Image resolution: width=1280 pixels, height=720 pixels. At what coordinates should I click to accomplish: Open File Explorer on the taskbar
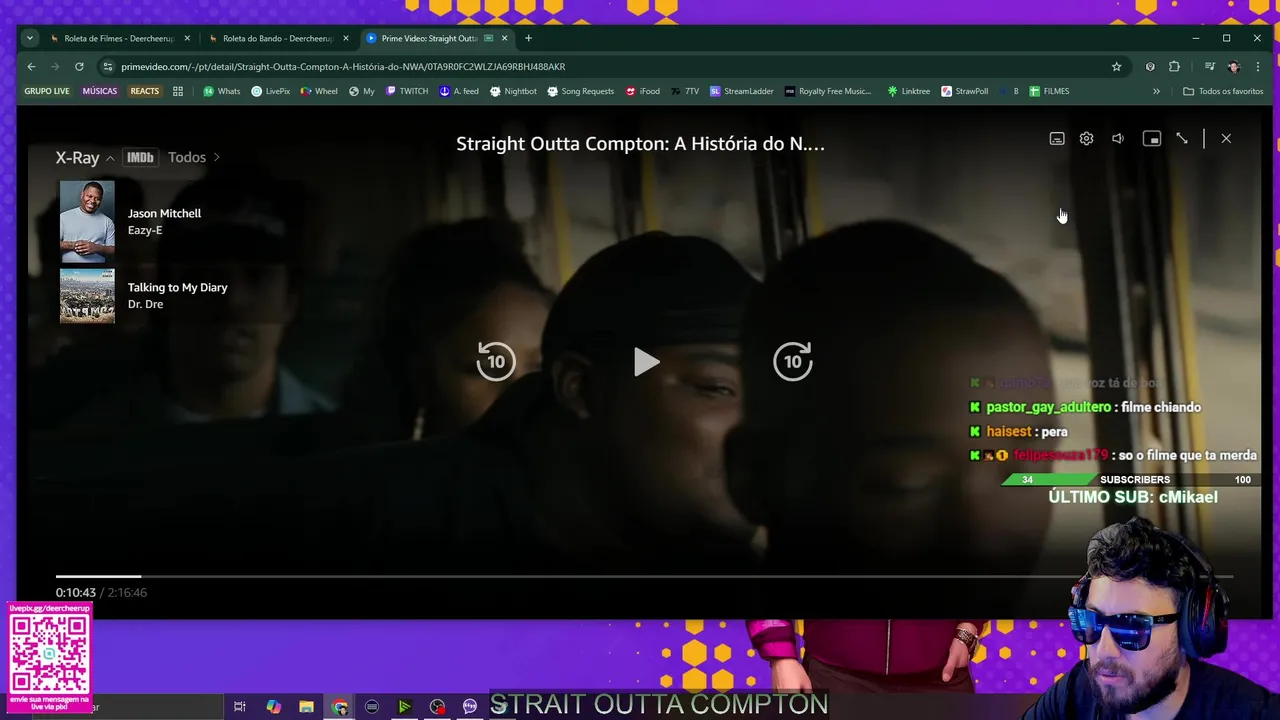306,707
